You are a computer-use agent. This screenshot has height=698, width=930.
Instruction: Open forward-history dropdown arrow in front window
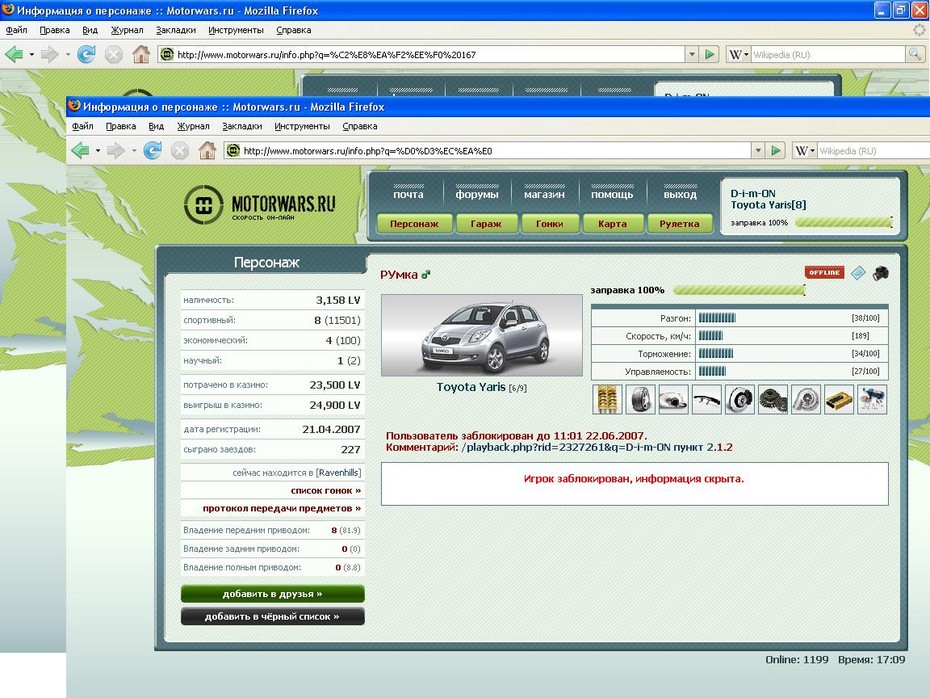134,151
